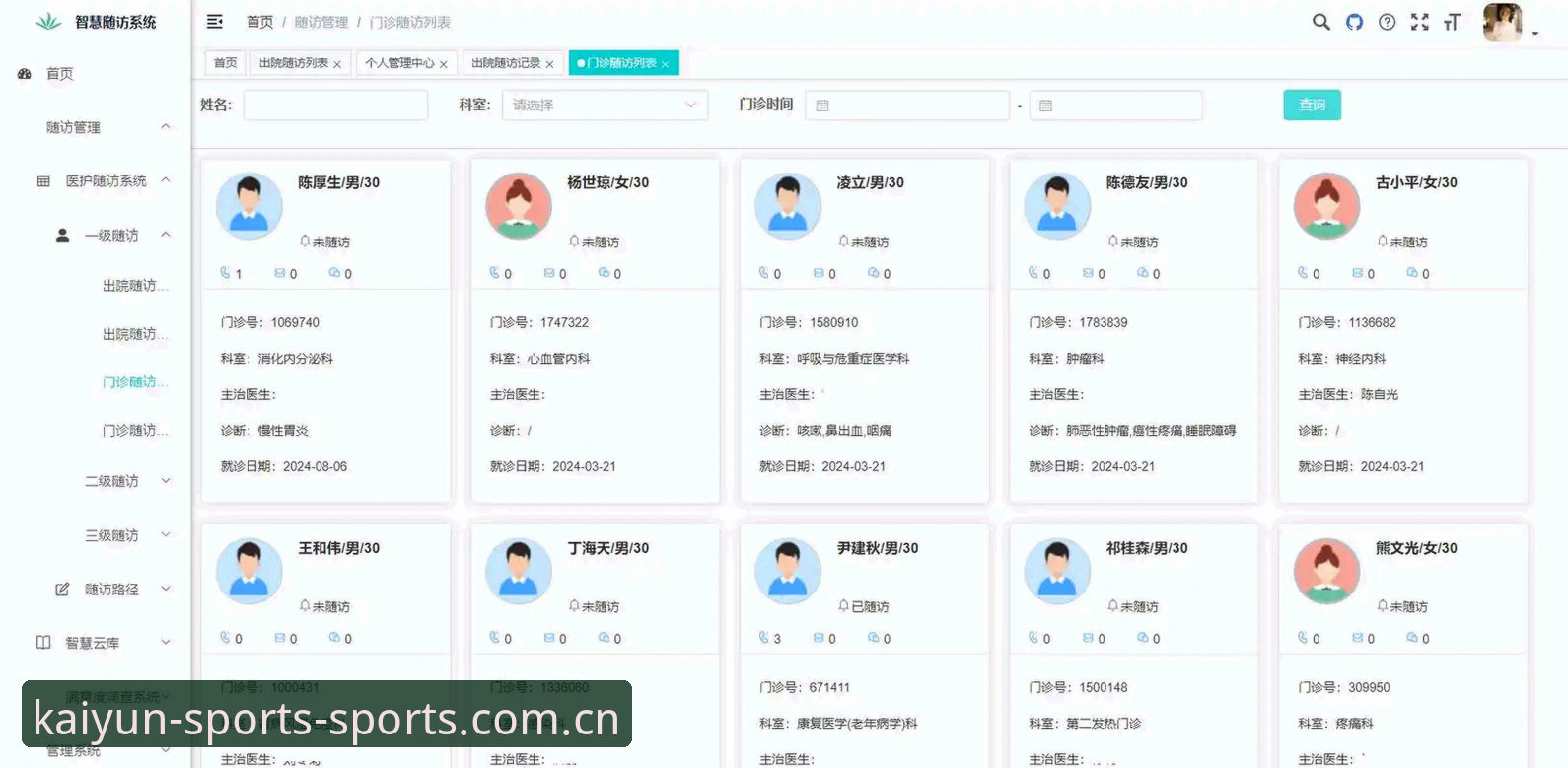Click phone count icon on 古小平 card
The image size is (1568, 768).
click(1303, 273)
